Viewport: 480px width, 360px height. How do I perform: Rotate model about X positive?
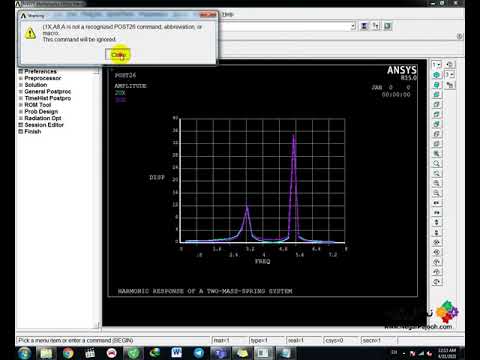[437, 252]
